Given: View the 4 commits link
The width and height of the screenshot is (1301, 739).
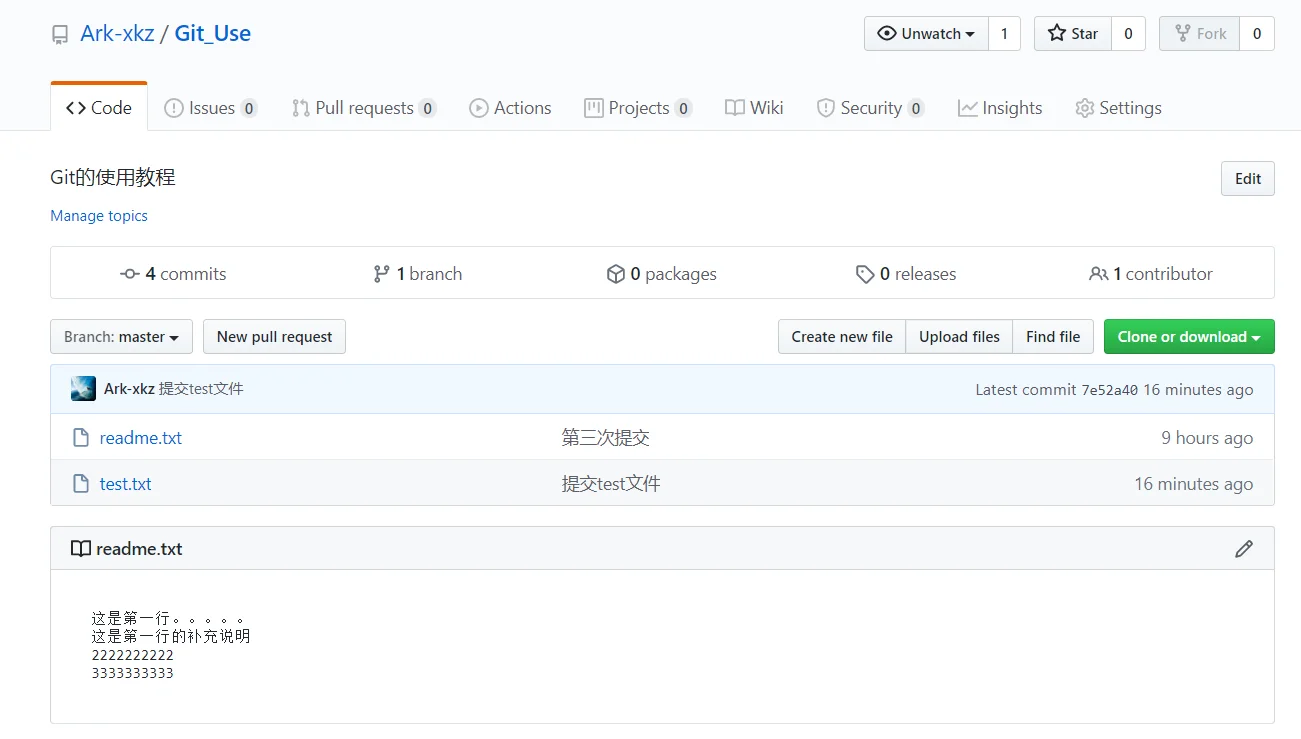Looking at the screenshot, I should coord(173,274).
